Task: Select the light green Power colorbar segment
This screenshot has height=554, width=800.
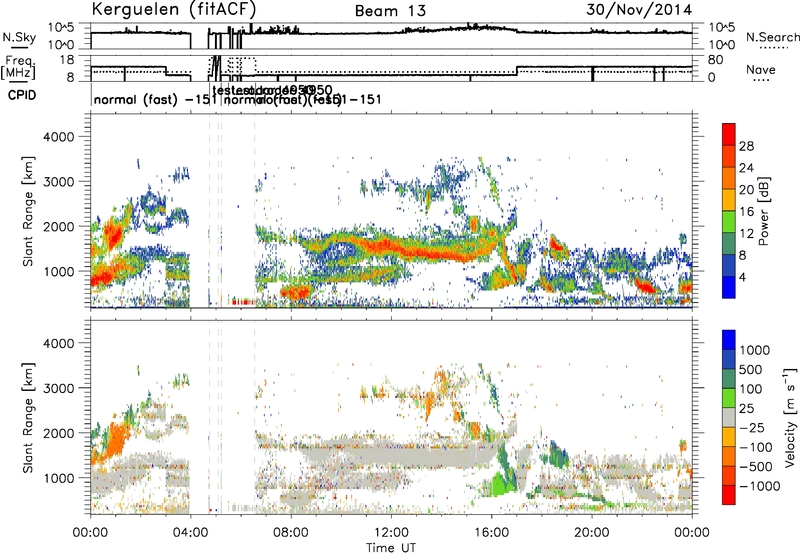Action: point(729,221)
